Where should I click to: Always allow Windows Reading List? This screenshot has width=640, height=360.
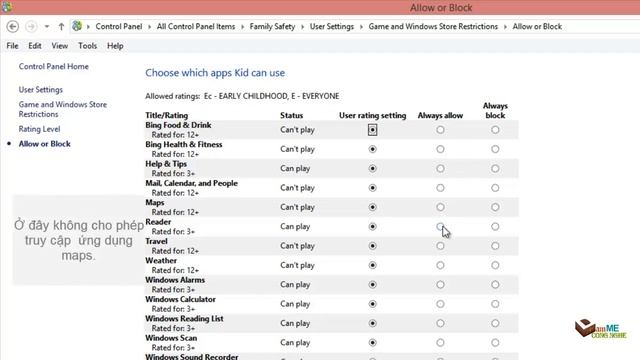point(440,323)
